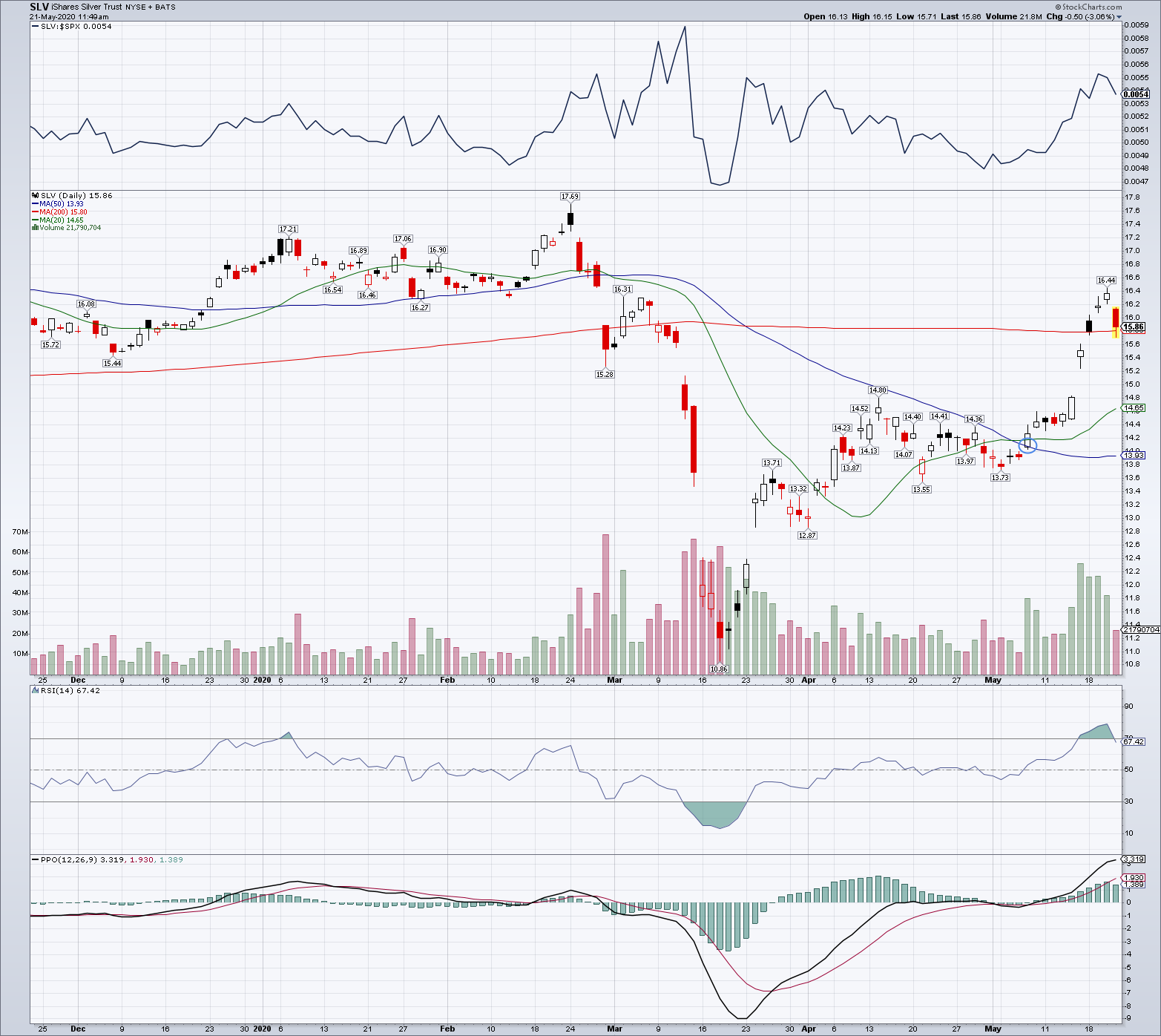
Task: Click the SLV ticker symbol title
Action: pos(39,7)
